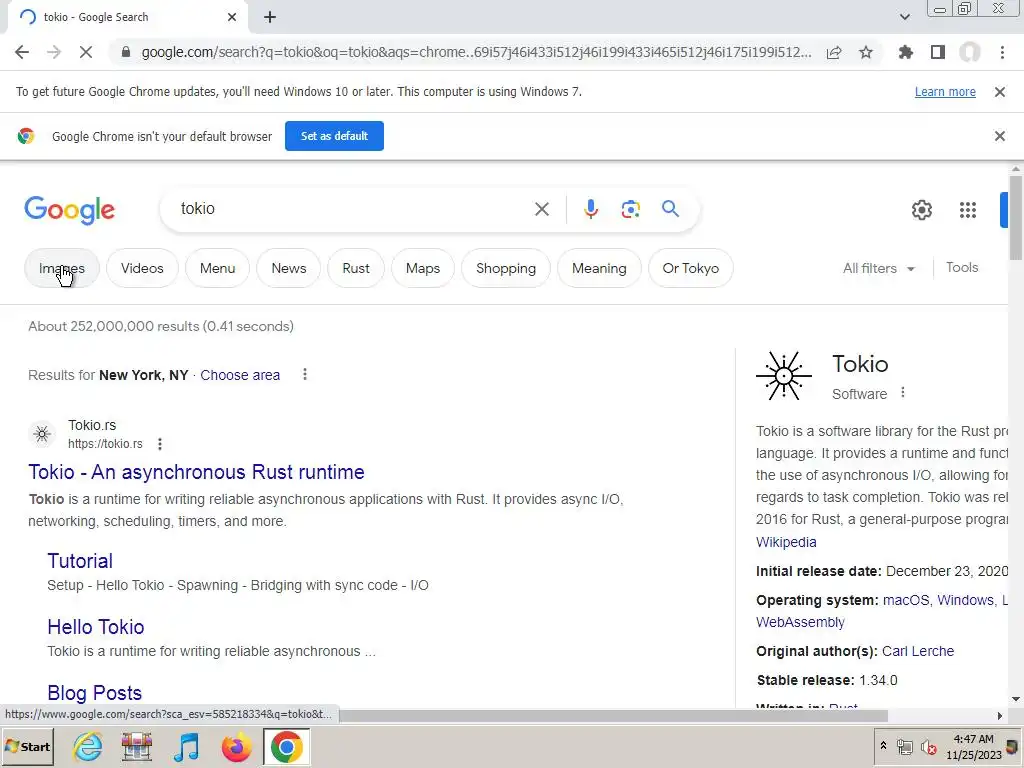Click the muted volume tray icon

click(929, 746)
